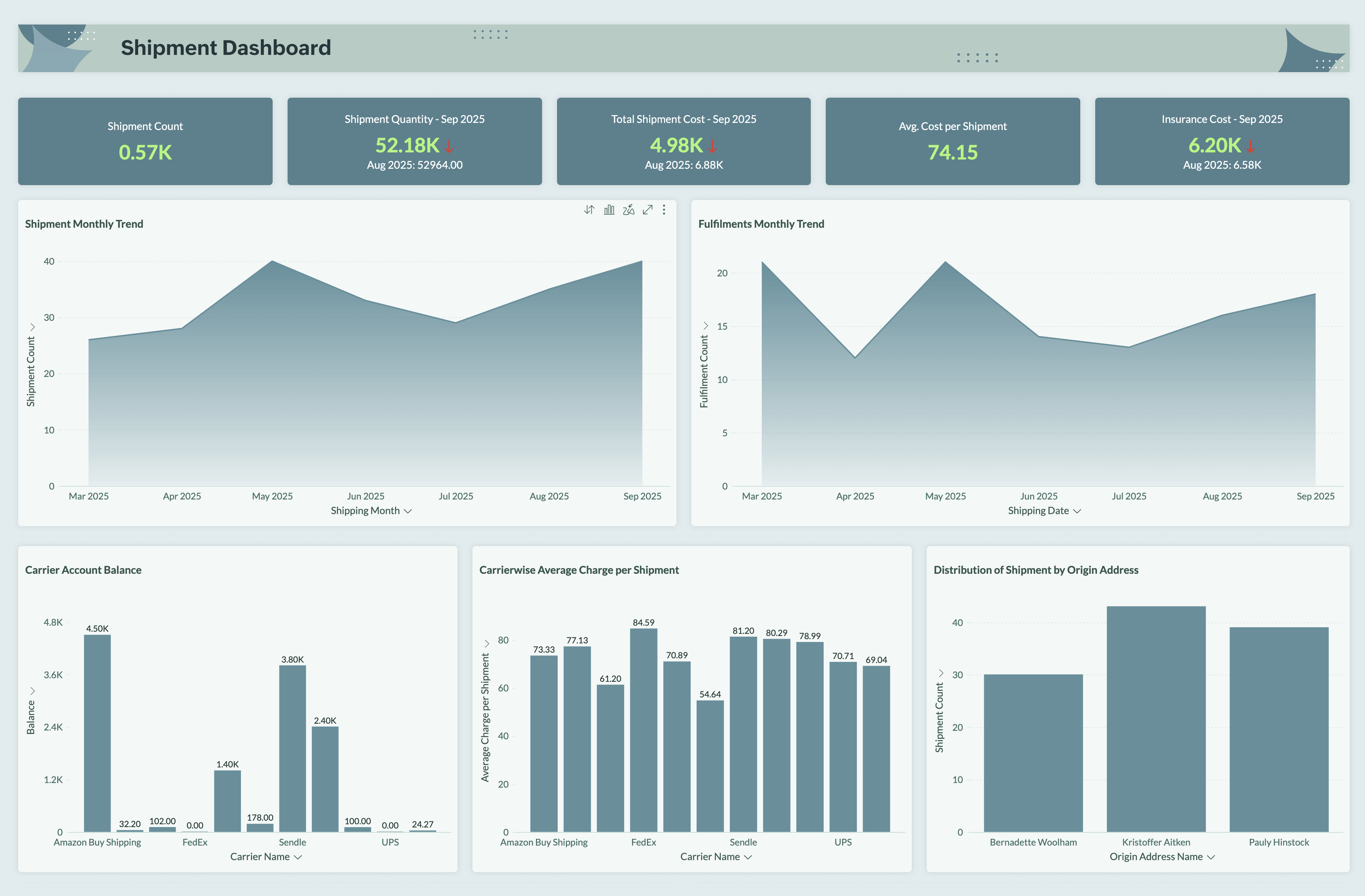This screenshot has height=896, width=1365.
Task: Select the Insurance Cost - Sep 2025 card
Action: (1222, 141)
